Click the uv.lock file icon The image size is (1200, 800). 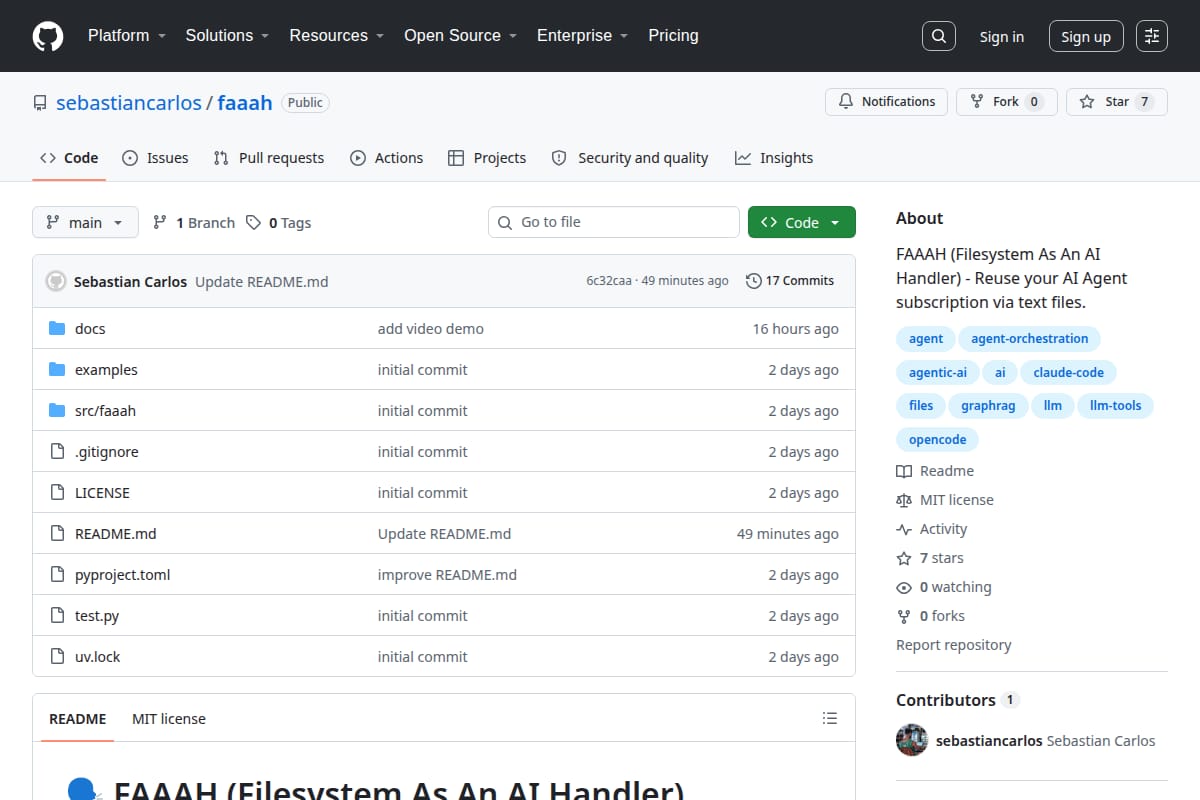click(57, 656)
